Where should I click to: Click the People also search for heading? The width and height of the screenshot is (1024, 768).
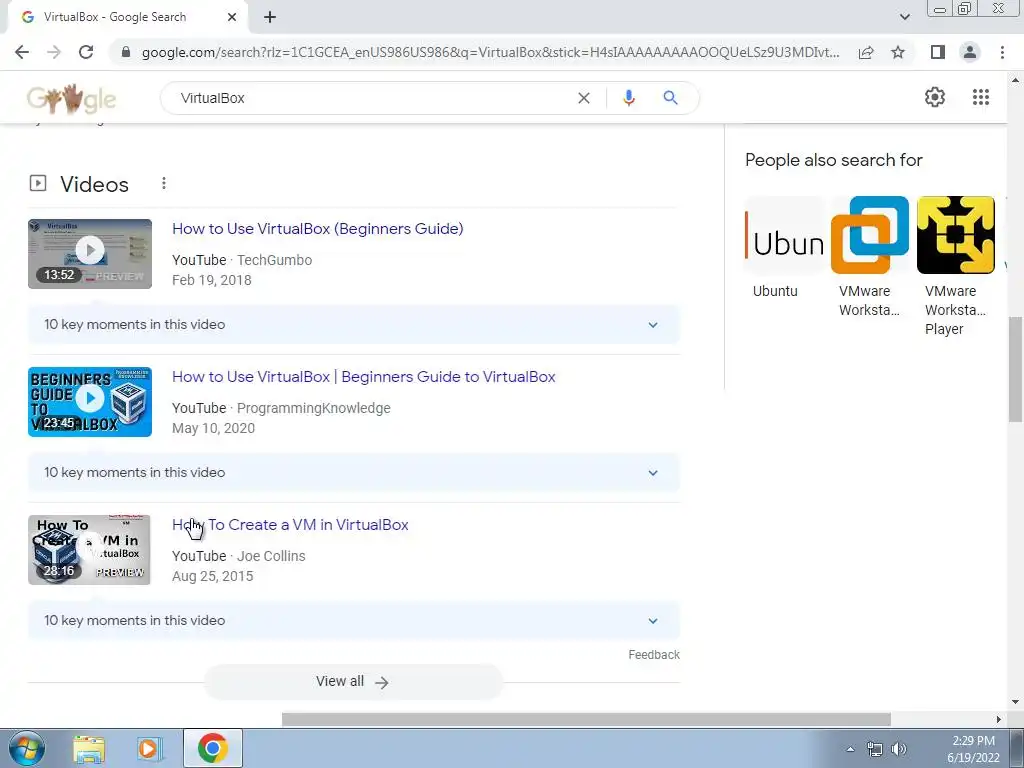pos(833,160)
